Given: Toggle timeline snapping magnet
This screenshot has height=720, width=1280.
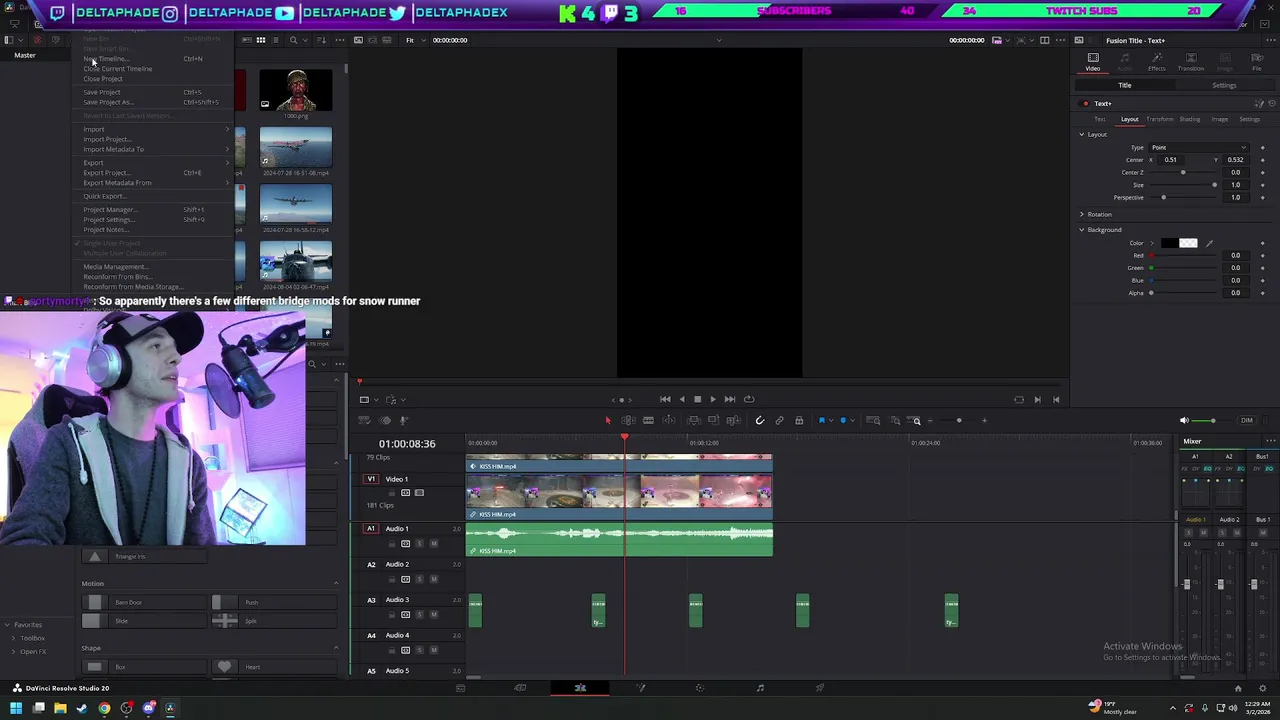Looking at the screenshot, I should (x=759, y=420).
